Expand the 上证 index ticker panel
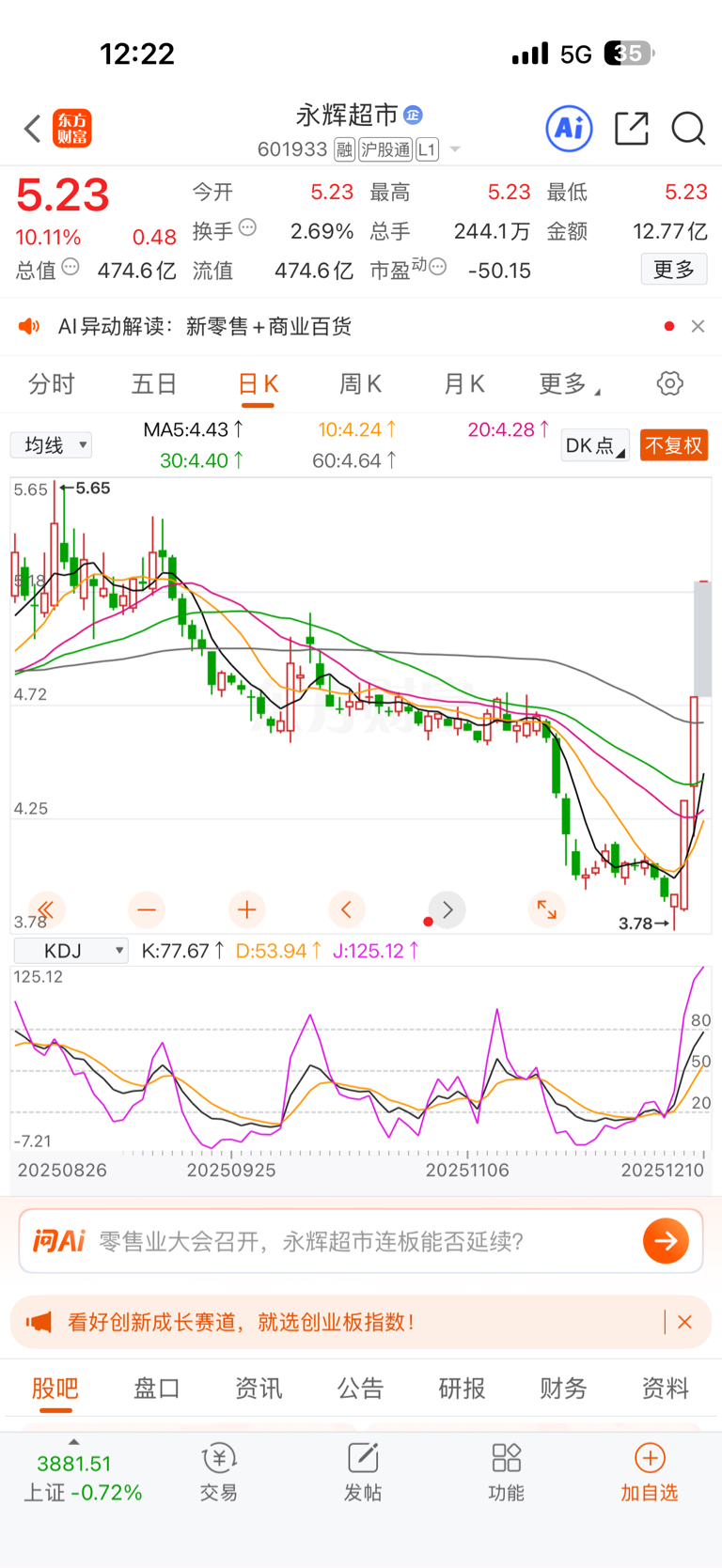 tap(81, 1473)
